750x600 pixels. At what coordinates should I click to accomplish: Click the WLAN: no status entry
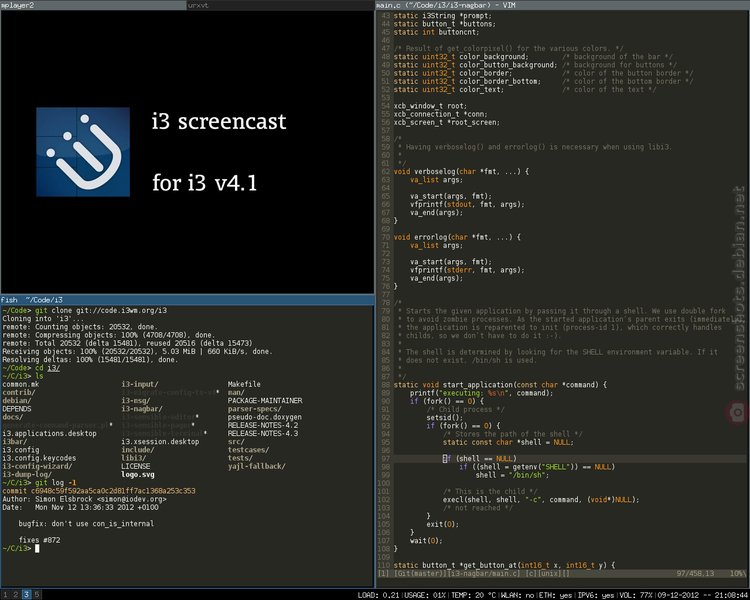click(x=518, y=595)
